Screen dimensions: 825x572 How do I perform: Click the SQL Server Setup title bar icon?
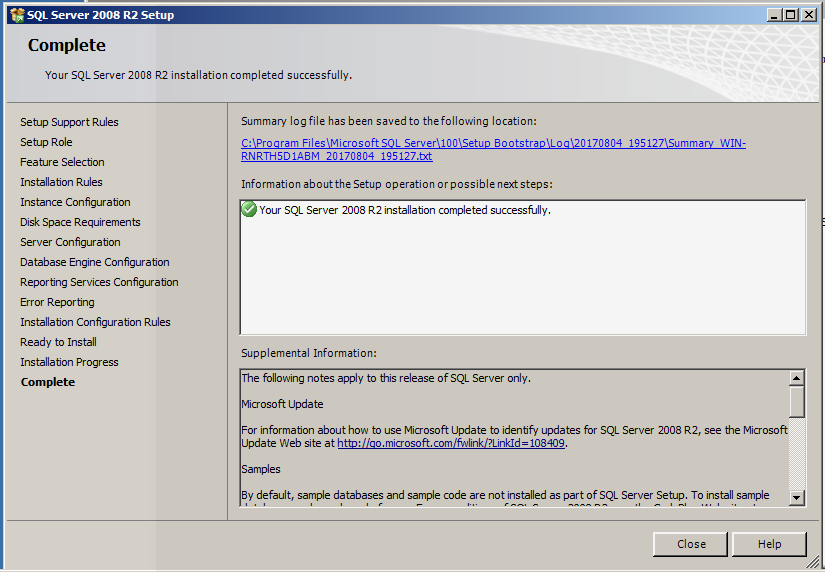(17, 15)
